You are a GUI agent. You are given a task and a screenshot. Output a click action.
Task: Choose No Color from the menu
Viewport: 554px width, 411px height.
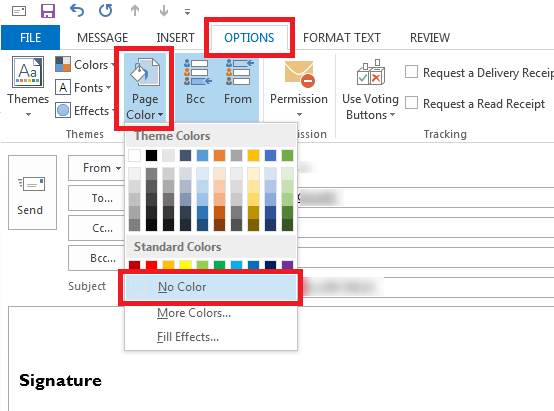click(x=211, y=287)
